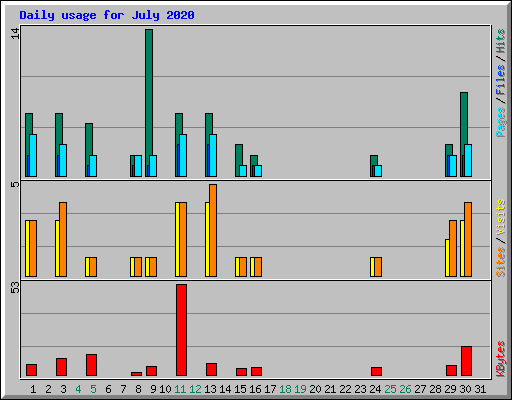Click the 'KBytes' legend label
The height and width of the screenshot is (400, 512).
tap(500, 359)
